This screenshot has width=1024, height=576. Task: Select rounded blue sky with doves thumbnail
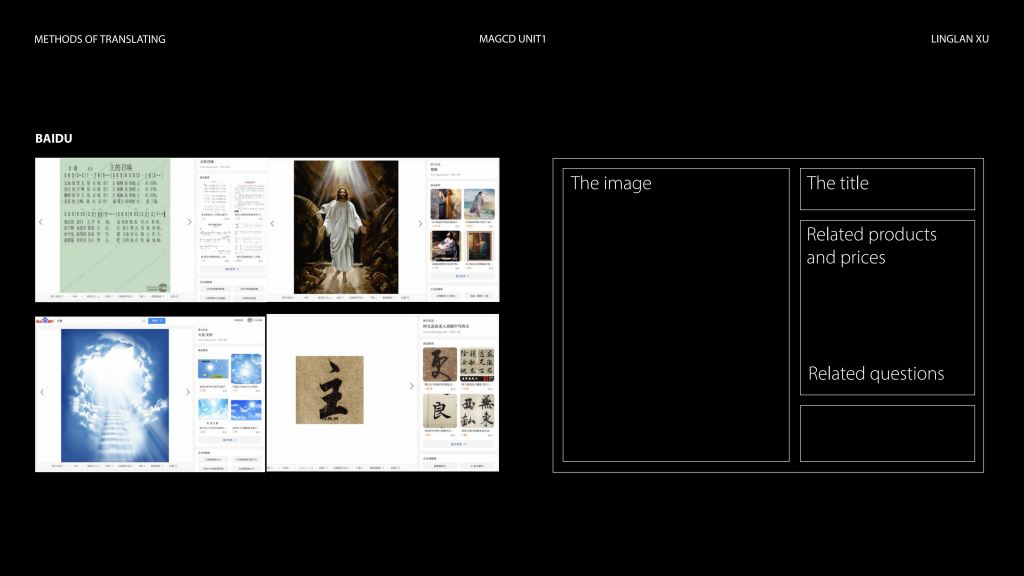246,369
